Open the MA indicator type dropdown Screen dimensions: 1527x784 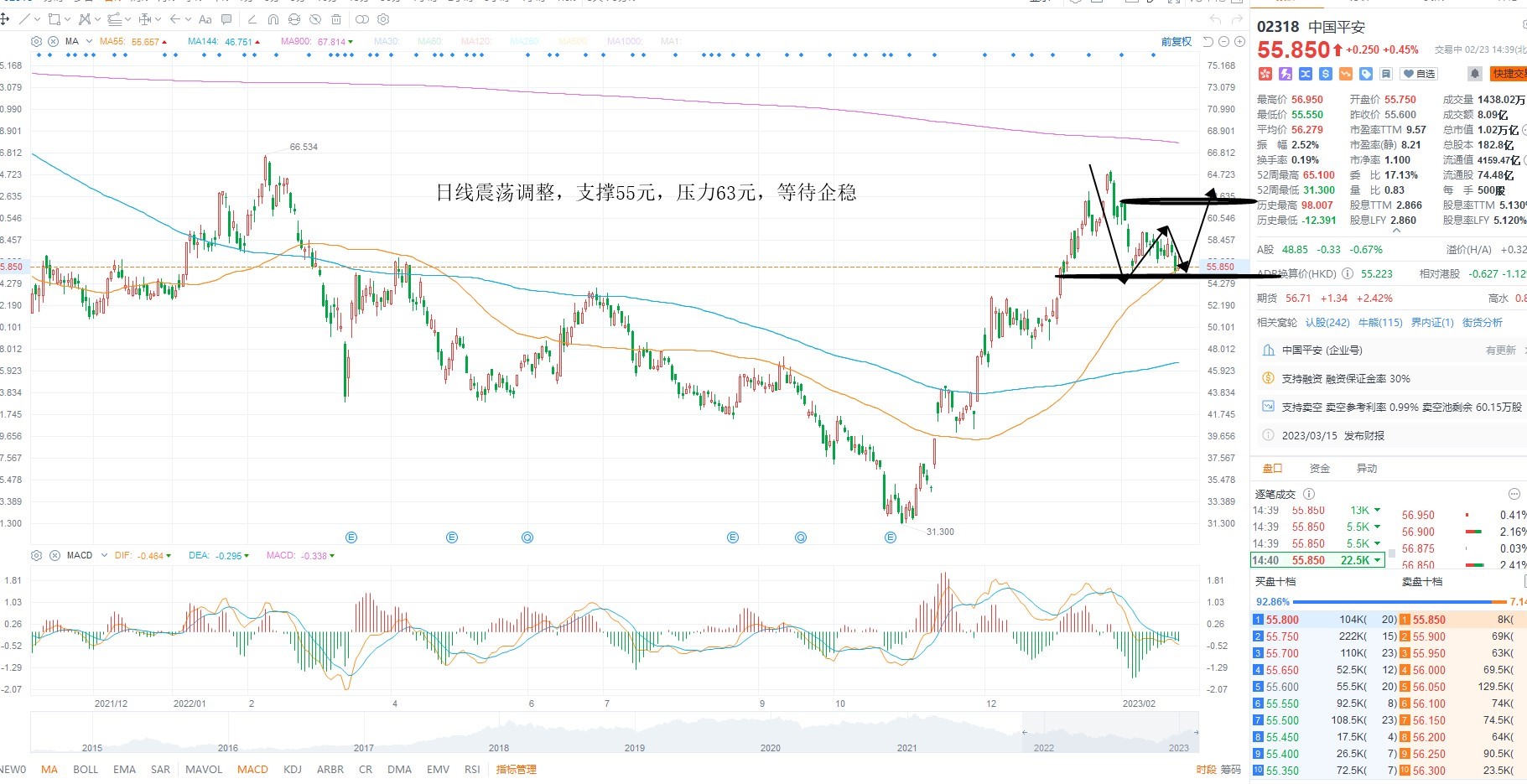point(89,41)
